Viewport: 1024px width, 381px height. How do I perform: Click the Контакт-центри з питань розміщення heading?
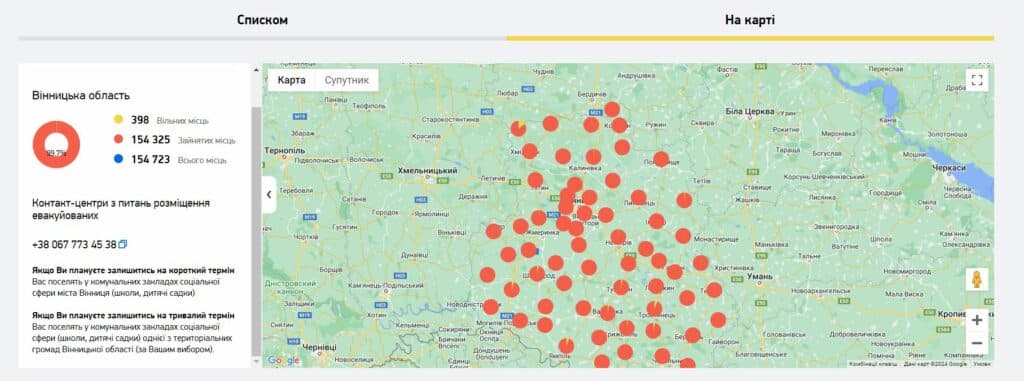click(x=121, y=209)
